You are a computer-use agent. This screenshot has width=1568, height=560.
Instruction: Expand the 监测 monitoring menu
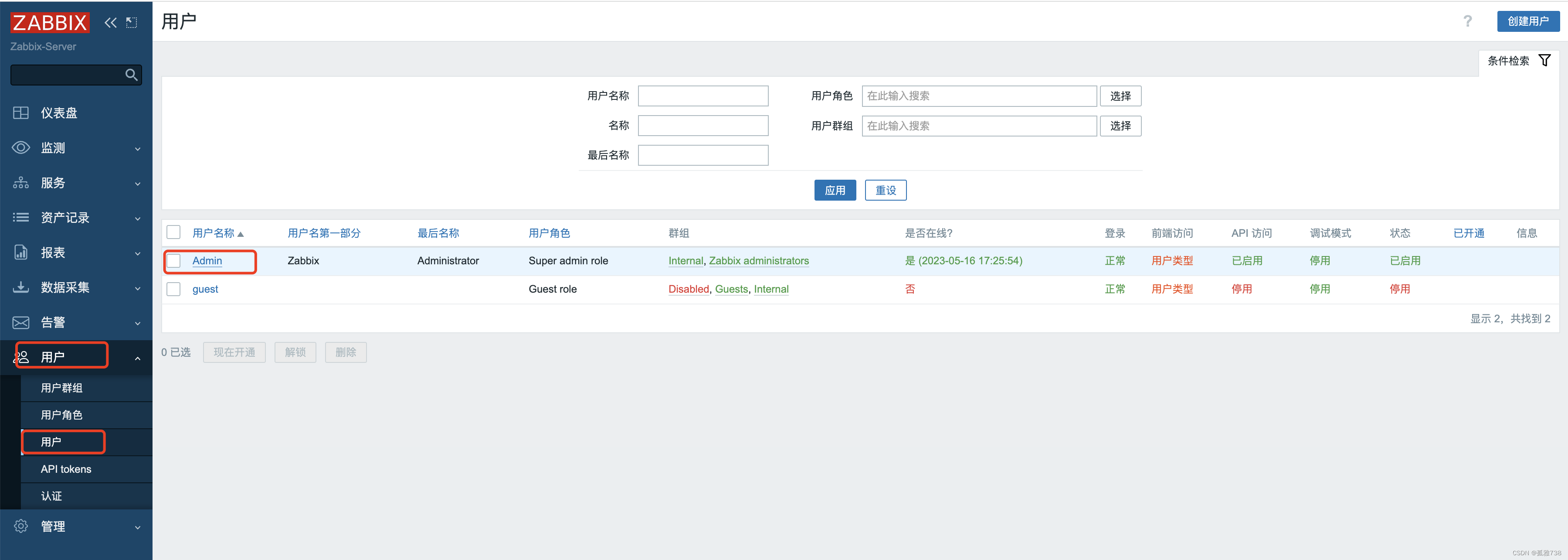click(76, 148)
